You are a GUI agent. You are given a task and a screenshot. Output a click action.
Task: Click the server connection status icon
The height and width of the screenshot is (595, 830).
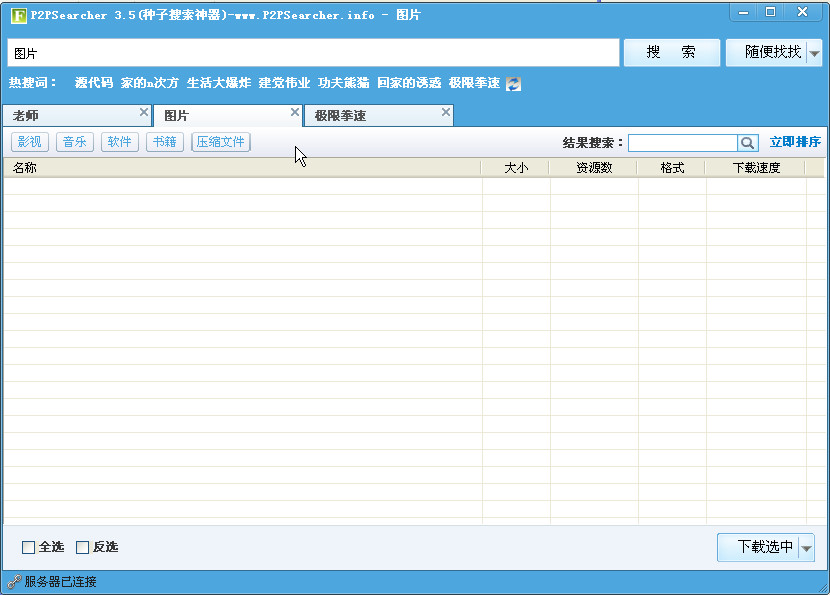[x=14, y=582]
